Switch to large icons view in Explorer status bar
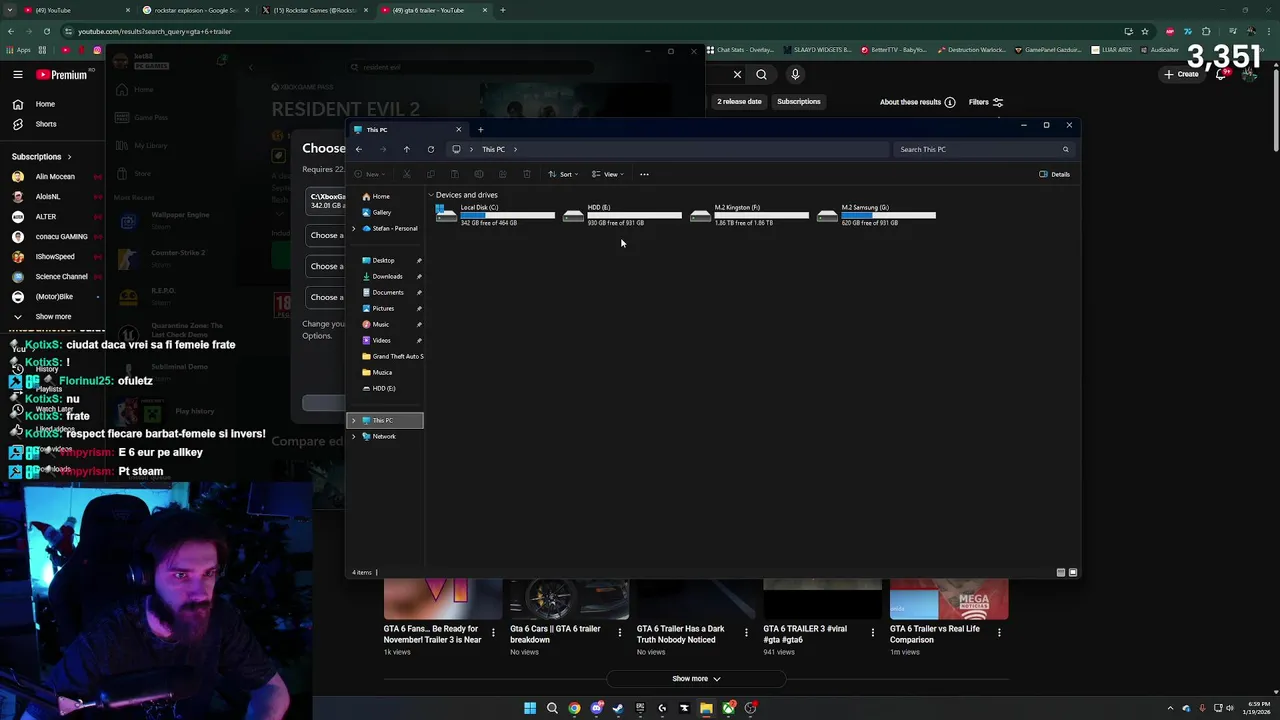 (x=1073, y=573)
